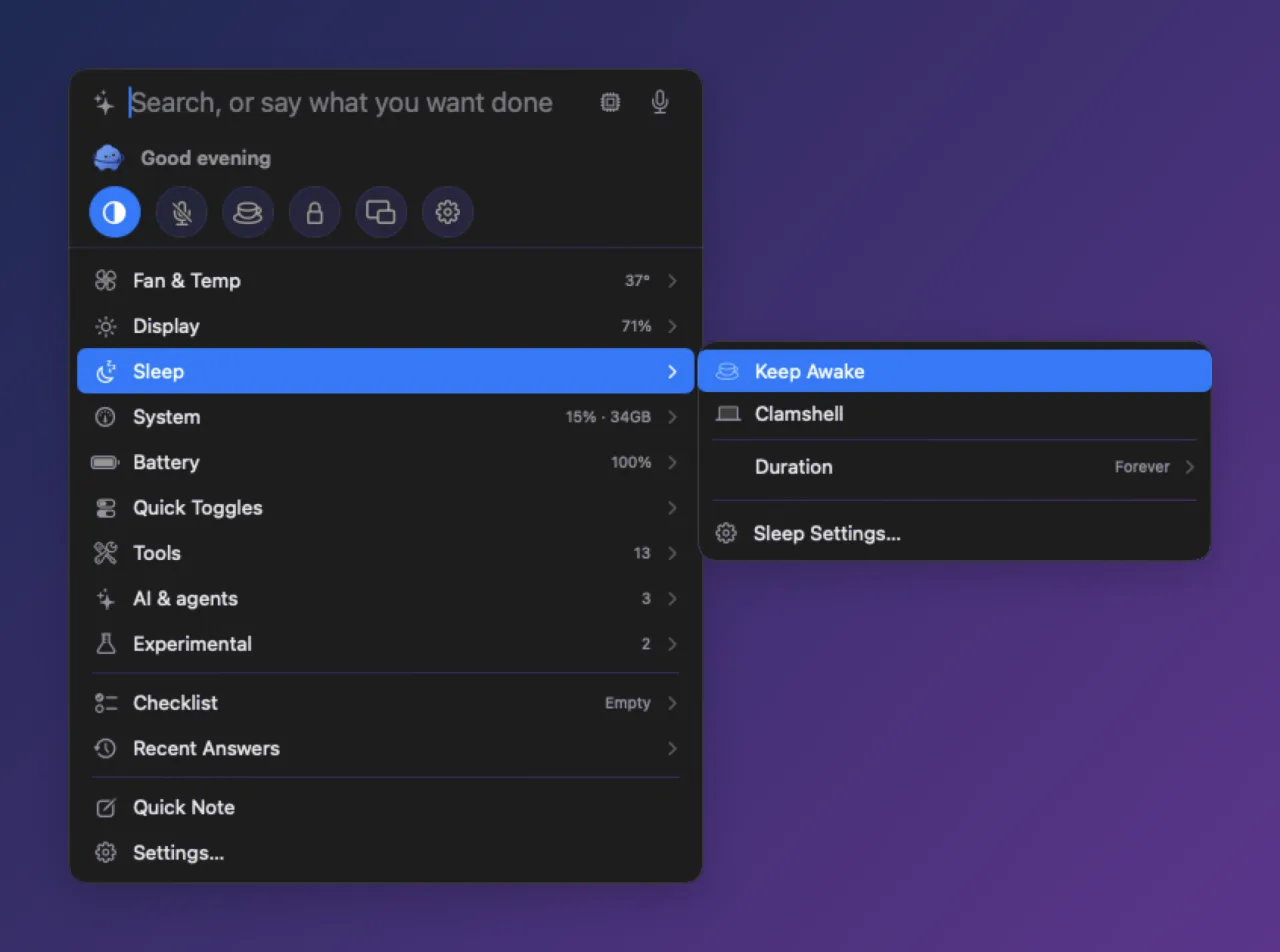Screen dimensions: 1280x952
Task: Click the history clock icon beside Recent Answers
Action: pyautogui.click(x=106, y=748)
